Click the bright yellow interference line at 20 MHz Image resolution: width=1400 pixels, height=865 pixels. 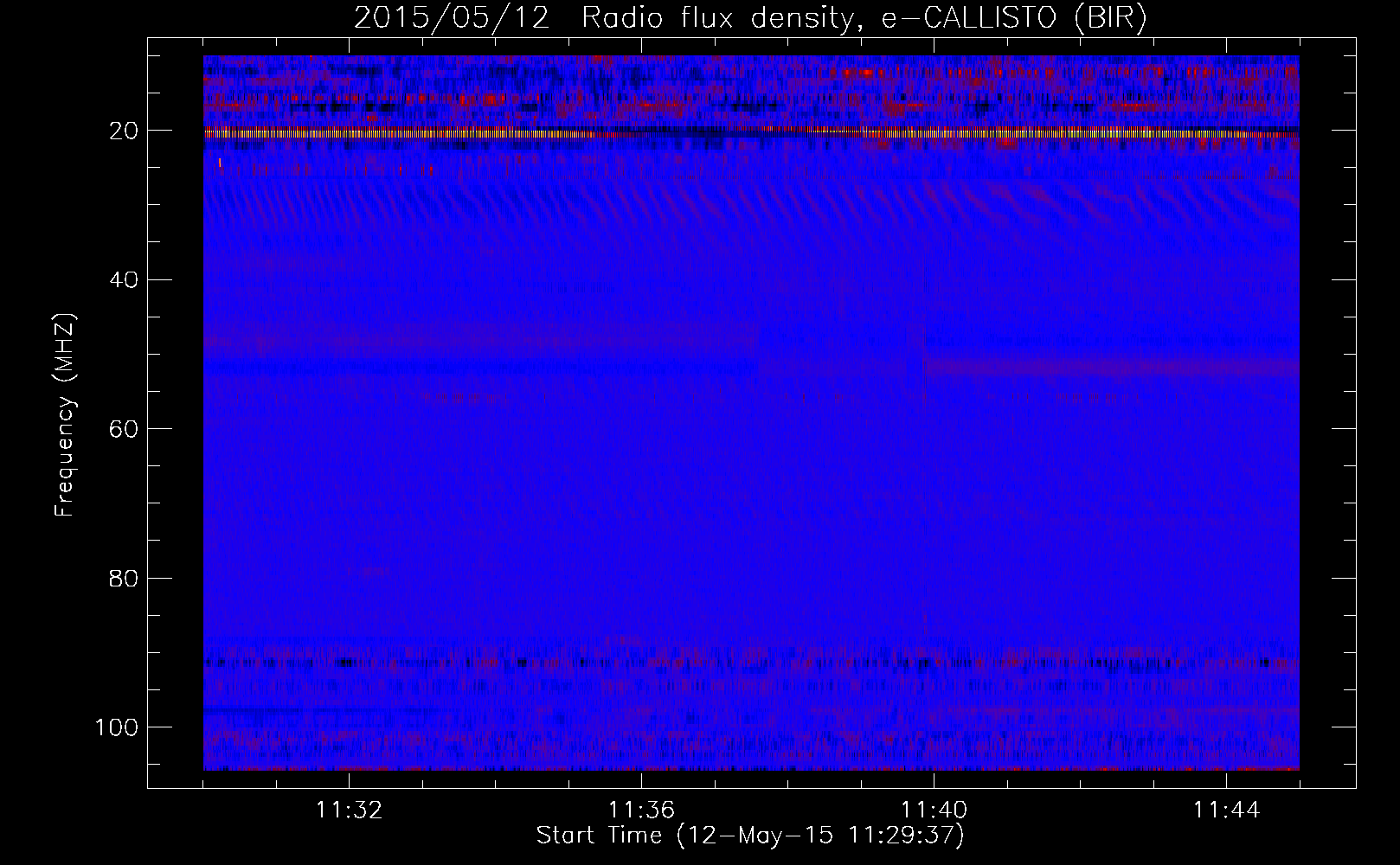751,132
